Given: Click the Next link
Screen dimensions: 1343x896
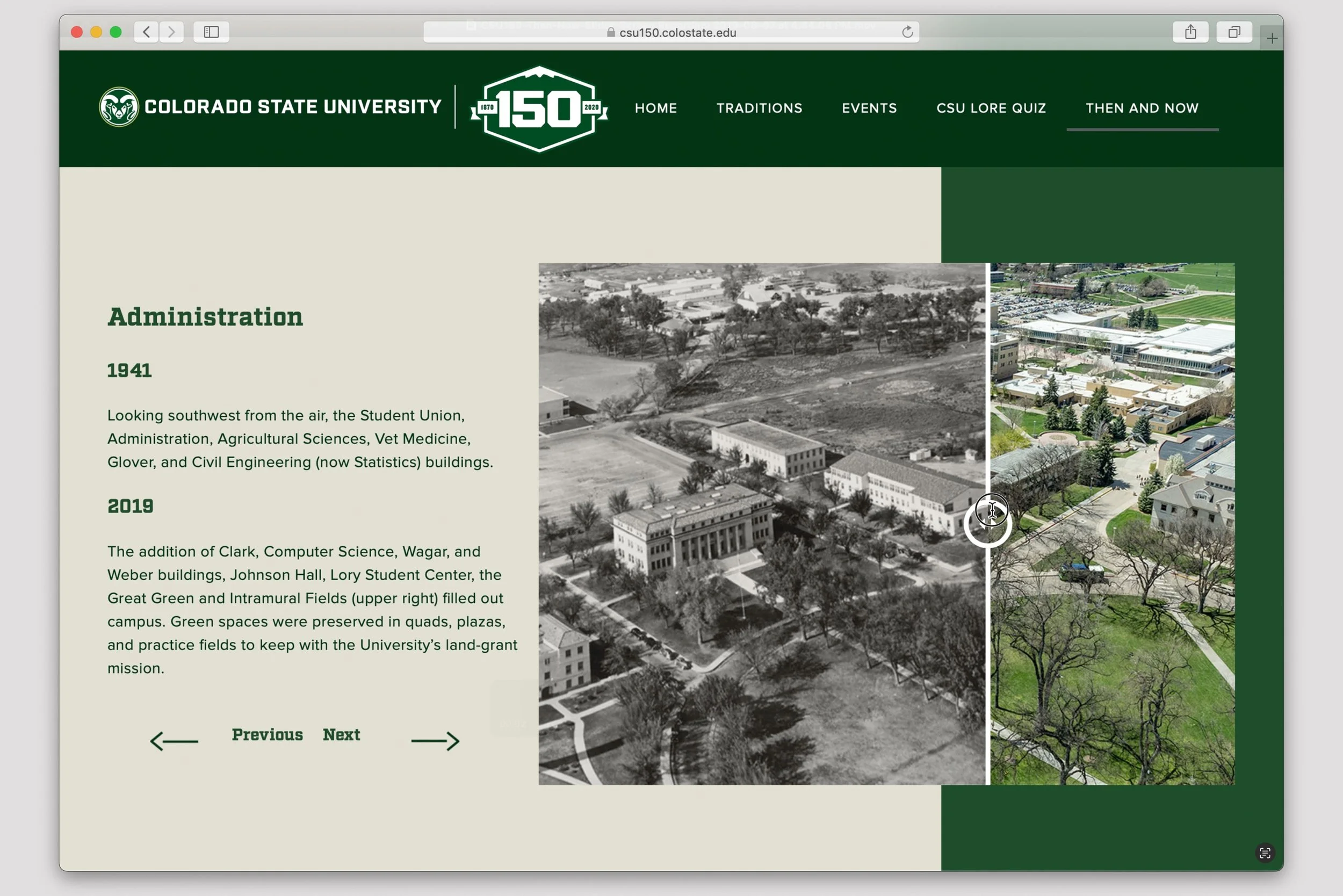Looking at the screenshot, I should pyautogui.click(x=341, y=734).
